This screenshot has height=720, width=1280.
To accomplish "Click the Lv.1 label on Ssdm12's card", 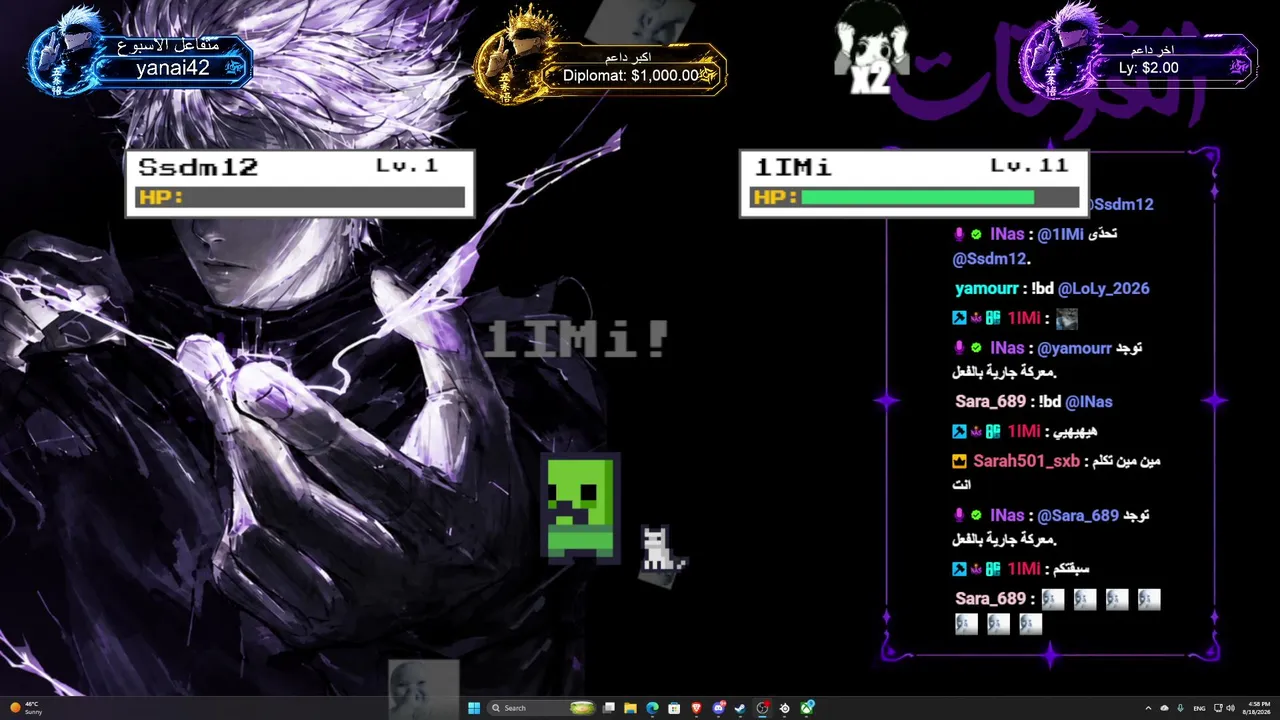I will pyautogui.click(x=407, y=166).
